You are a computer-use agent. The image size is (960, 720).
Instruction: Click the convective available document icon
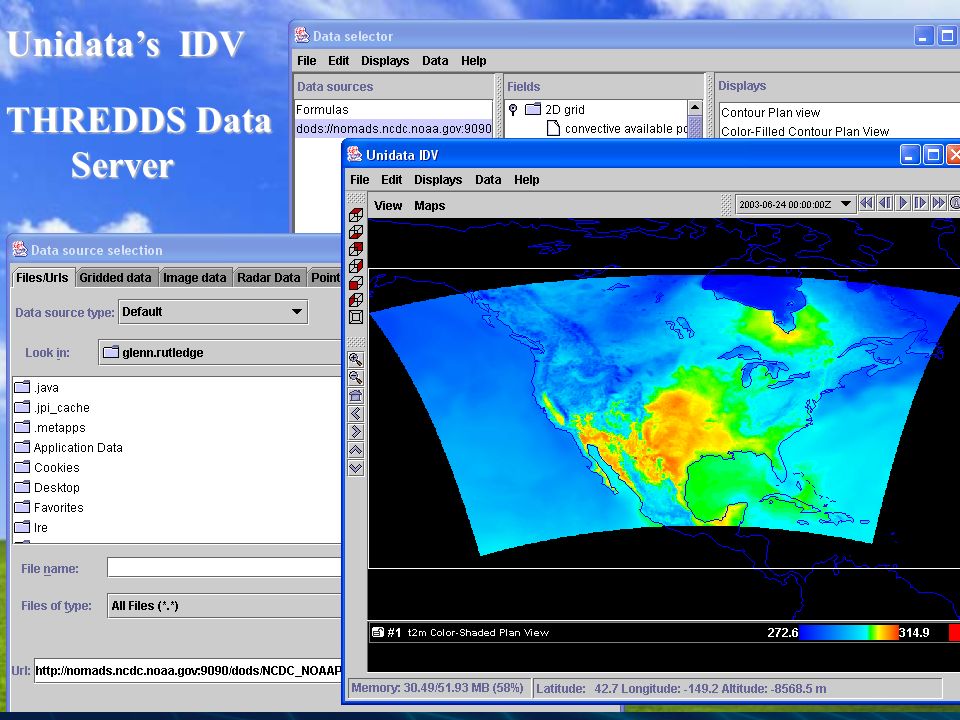pyautogui.click(x=553, y=128)
